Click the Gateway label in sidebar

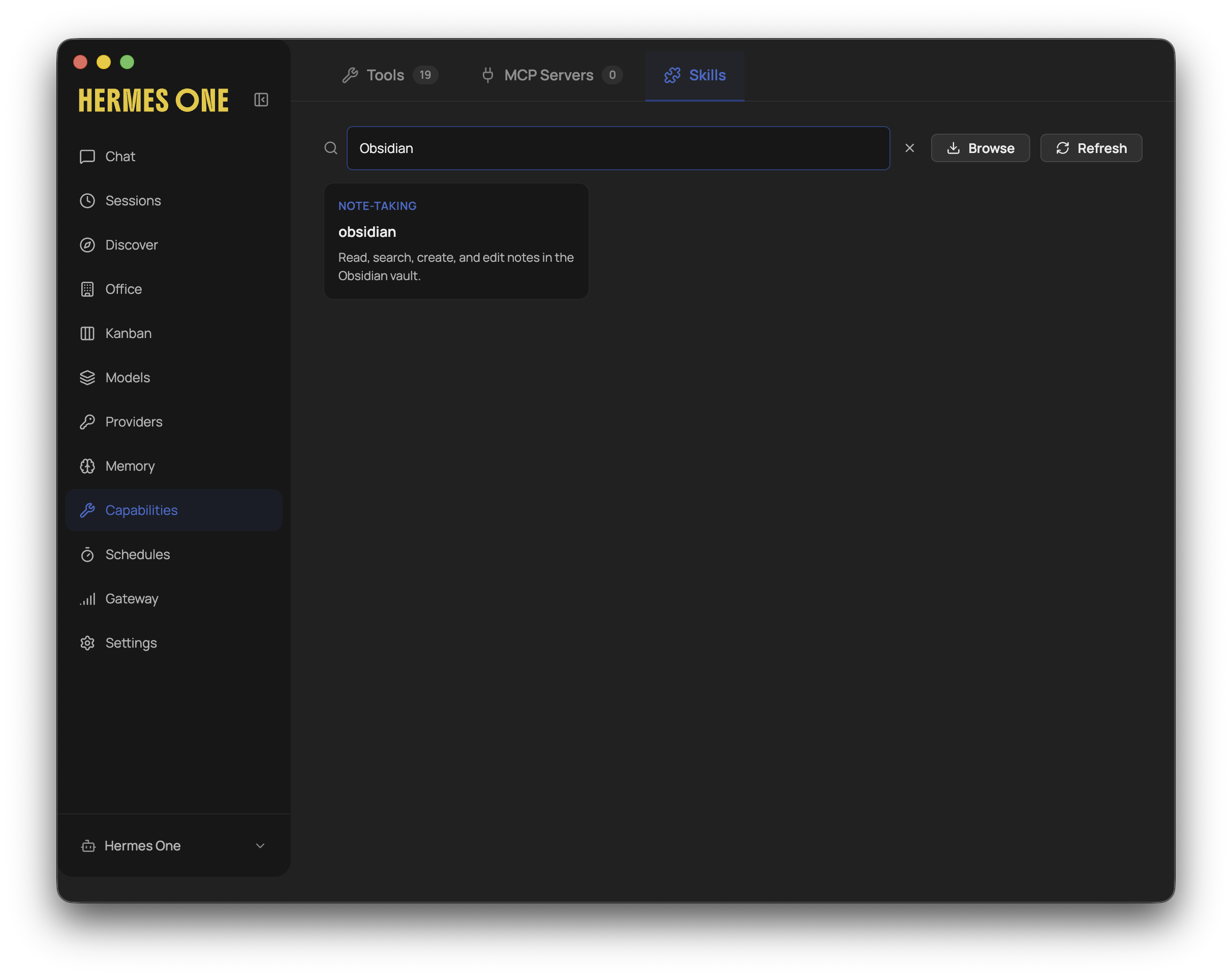132,599
